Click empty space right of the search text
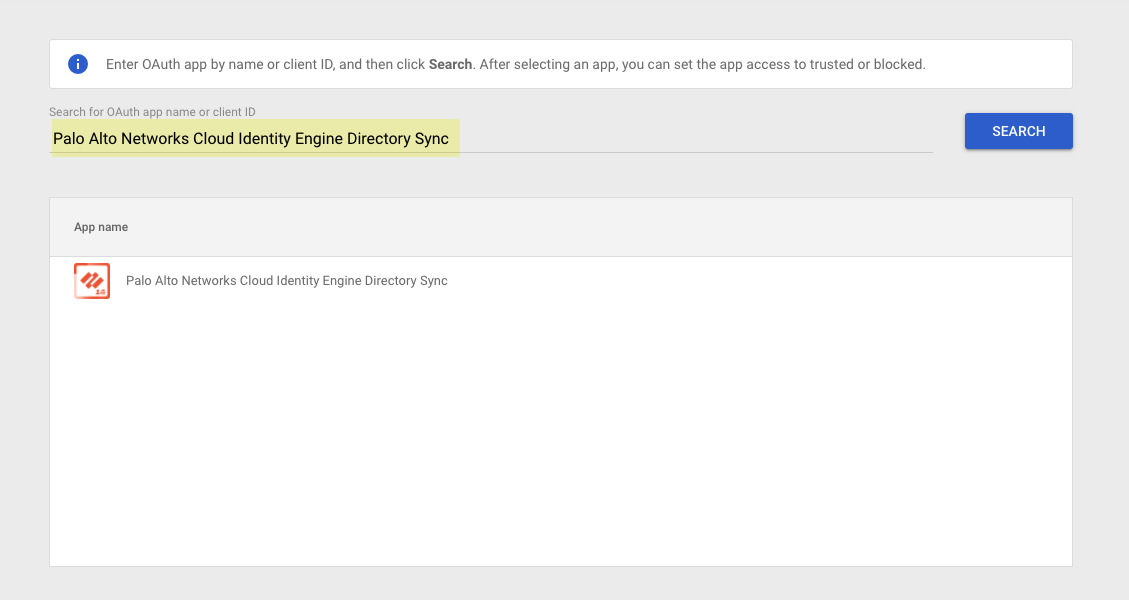Image resolution: width=1129 pixels, height=600 pixels. coord(700,139)
